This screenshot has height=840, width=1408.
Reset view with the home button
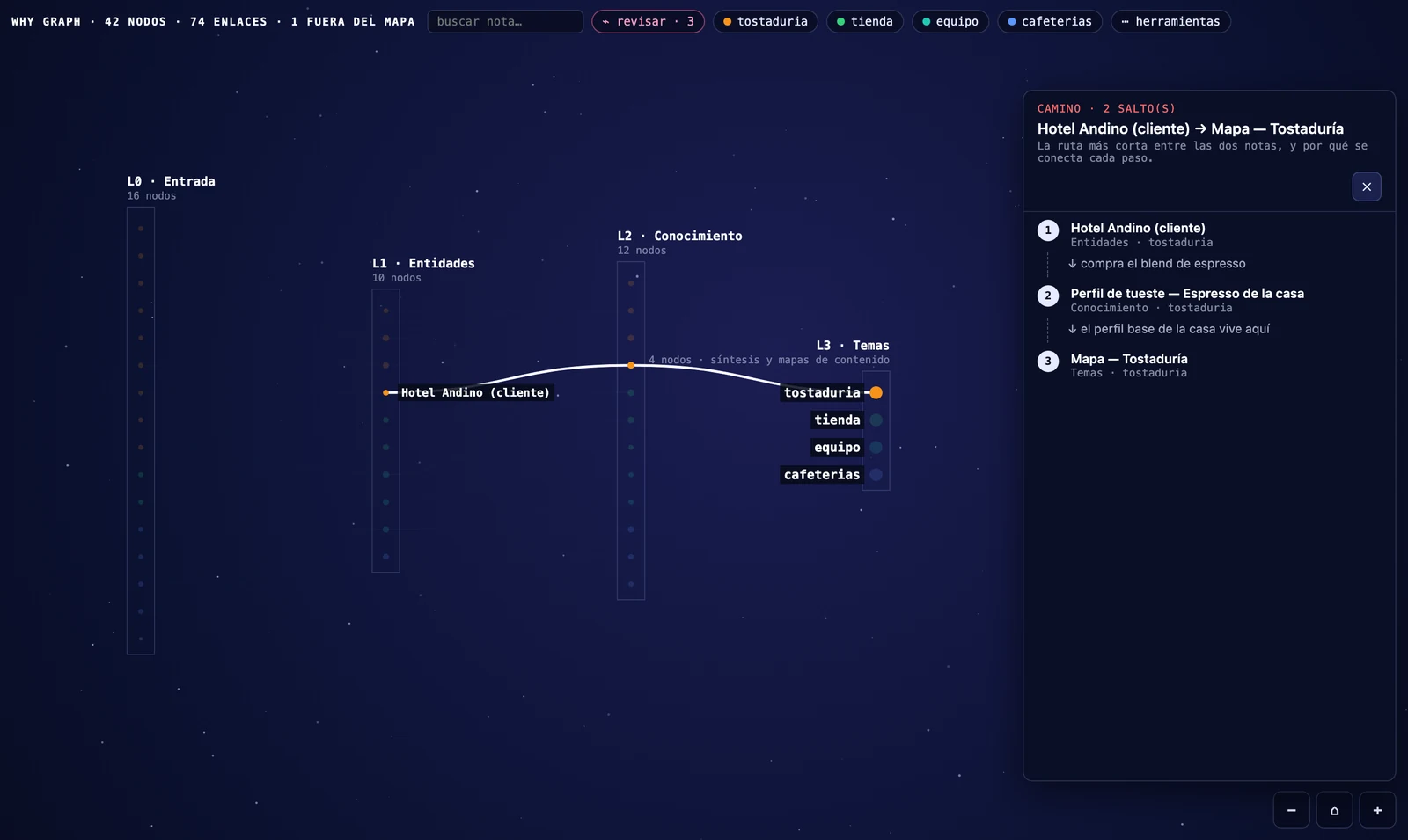tap(1334, 810)
